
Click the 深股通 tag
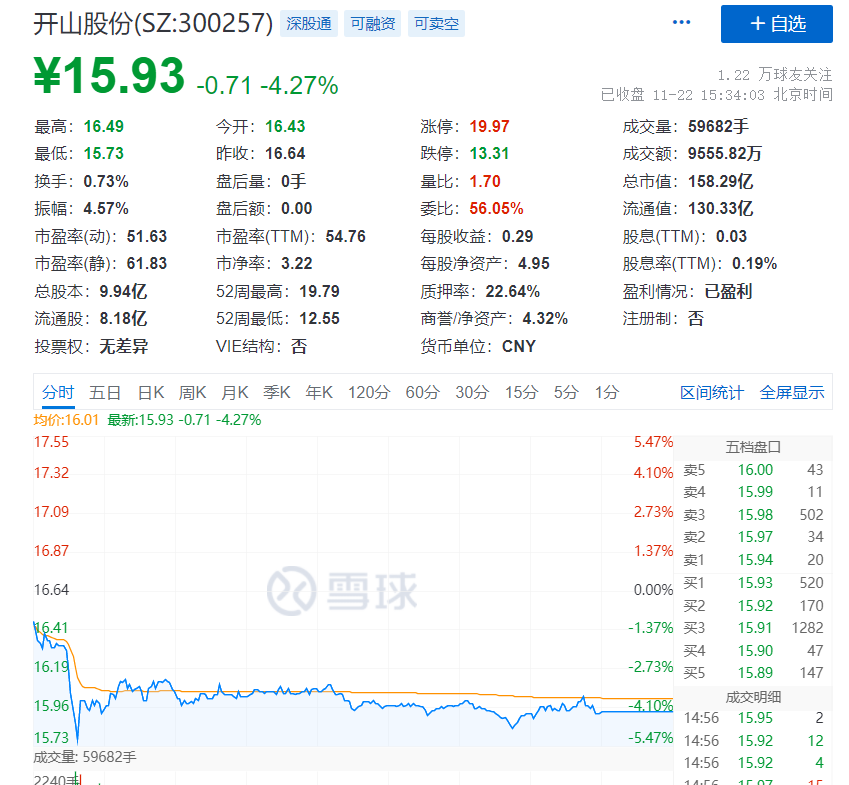[309, 24]
